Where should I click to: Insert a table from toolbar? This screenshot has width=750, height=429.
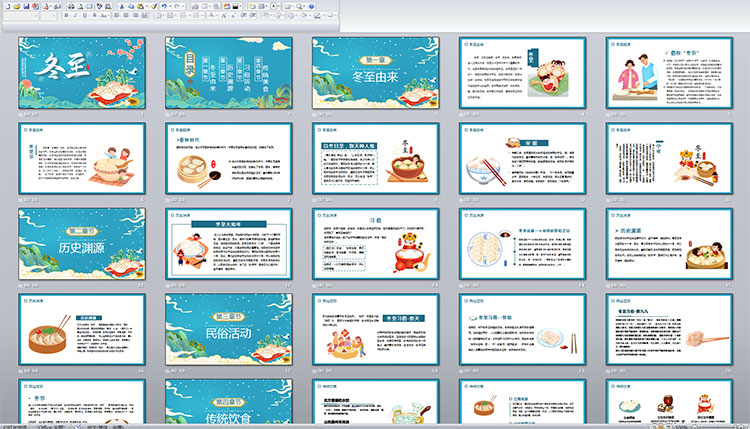click(x=204, y=6)
